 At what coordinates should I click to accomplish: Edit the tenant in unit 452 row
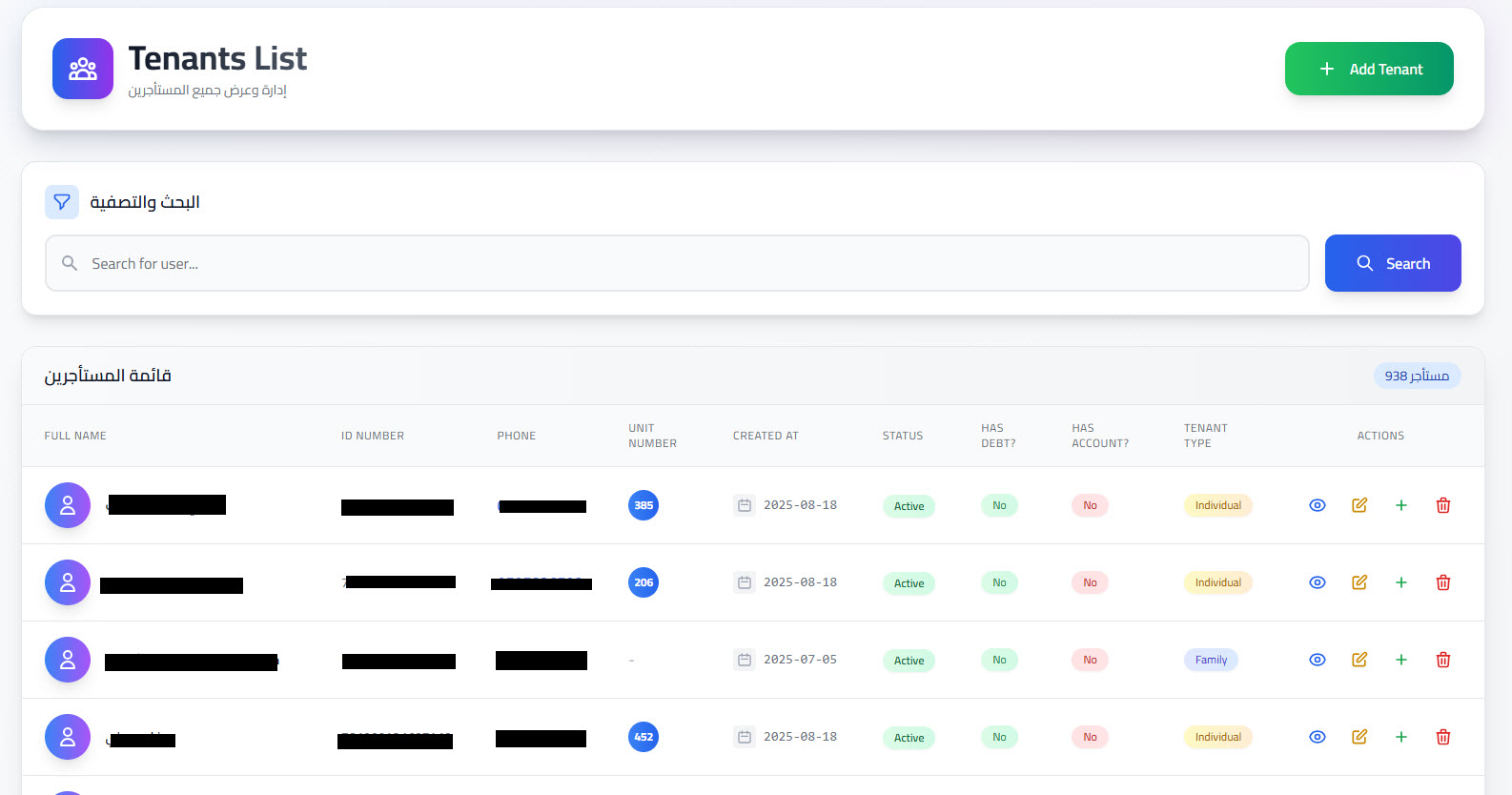[1359, 737]
